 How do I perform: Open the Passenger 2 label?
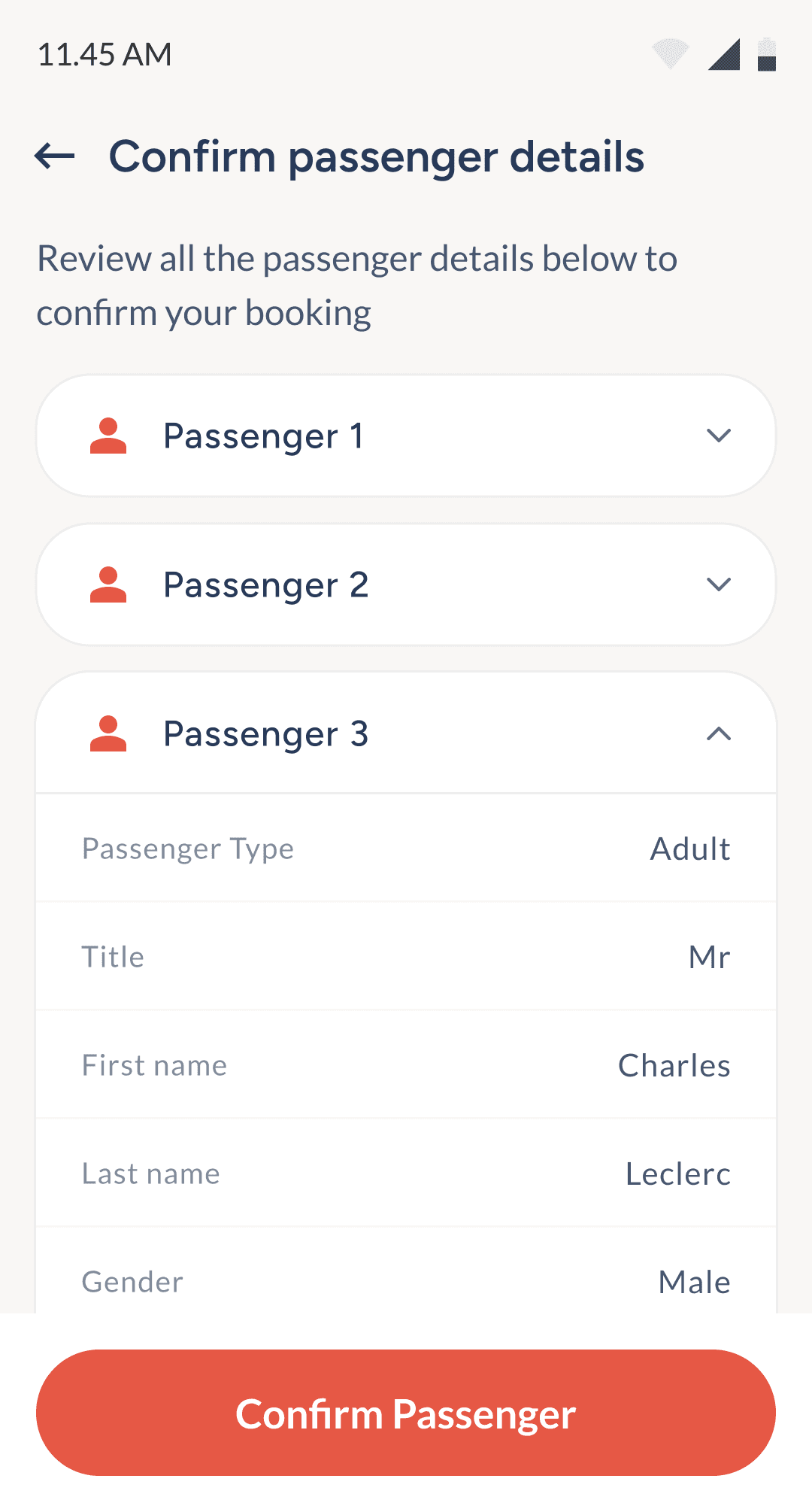click(x=266, y=585)
